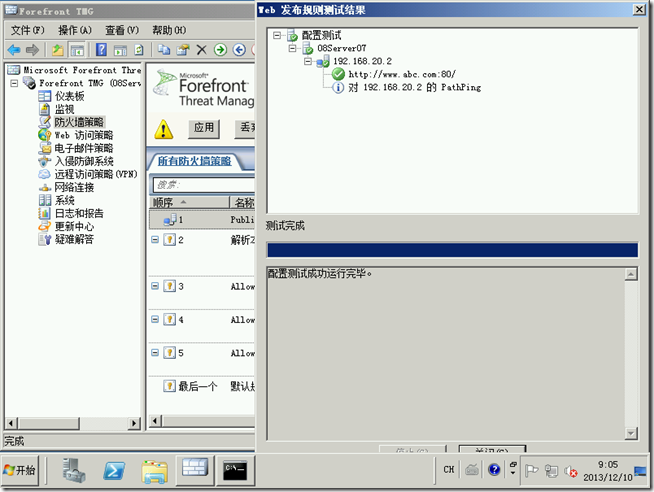Screen dimensions: 654x492
Task: Close the Web 发布规则测试结果 dialog
Action: pyautogui.click(x=639, y=10)
